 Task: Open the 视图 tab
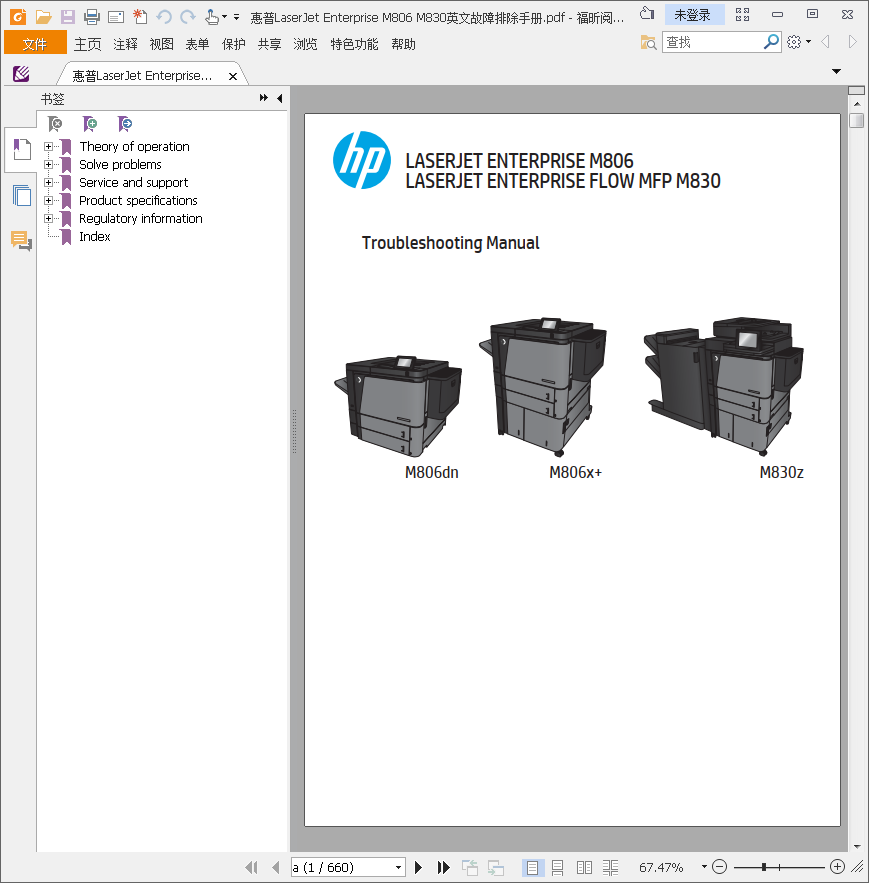pos(162,44)
